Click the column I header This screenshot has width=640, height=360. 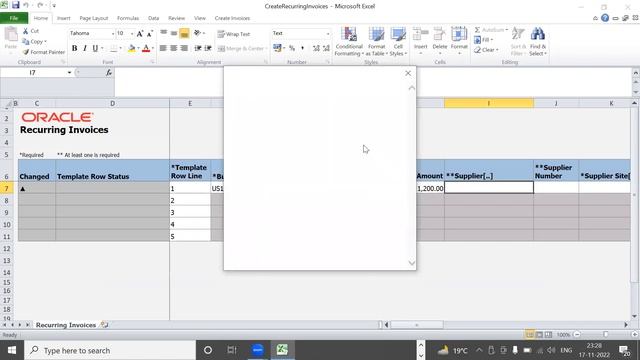click(x=489, y=103)
